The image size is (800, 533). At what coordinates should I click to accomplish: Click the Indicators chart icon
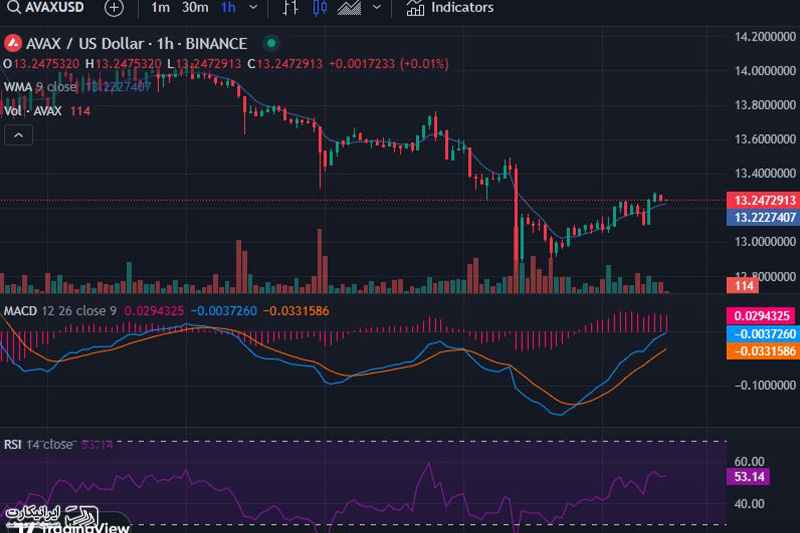point(415,8)
